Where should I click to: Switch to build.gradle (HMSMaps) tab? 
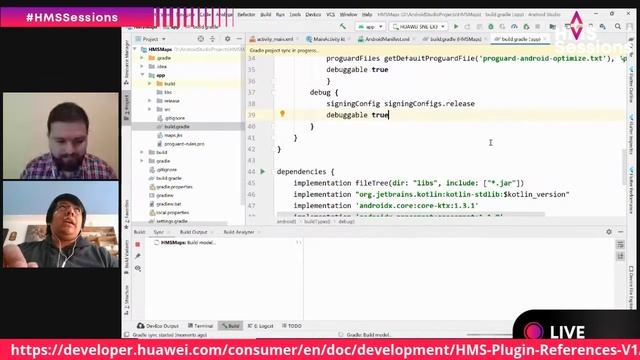pyautogui.click(x=455, y=39)
